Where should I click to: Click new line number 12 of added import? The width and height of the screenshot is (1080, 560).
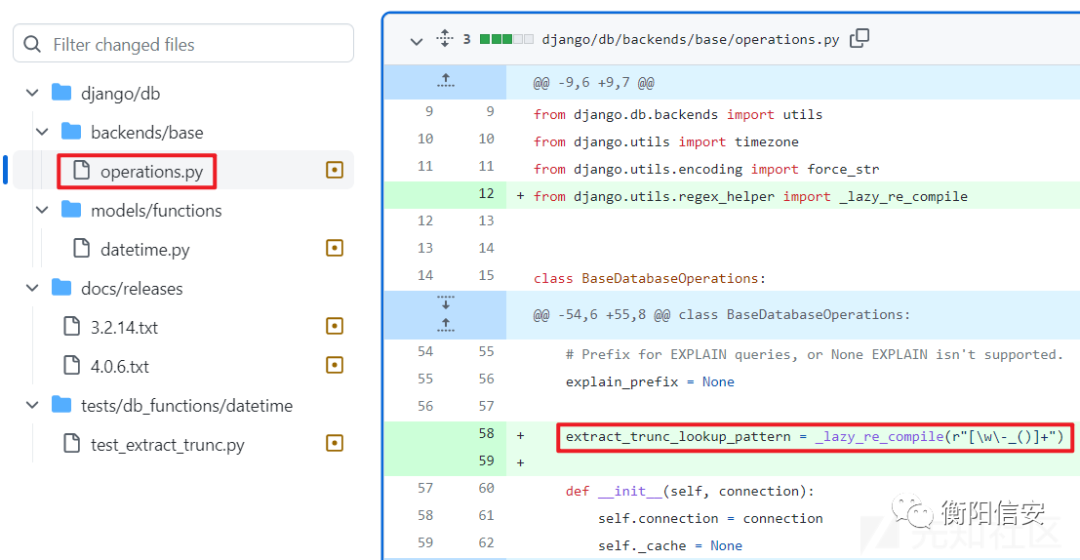click(486, 194)
